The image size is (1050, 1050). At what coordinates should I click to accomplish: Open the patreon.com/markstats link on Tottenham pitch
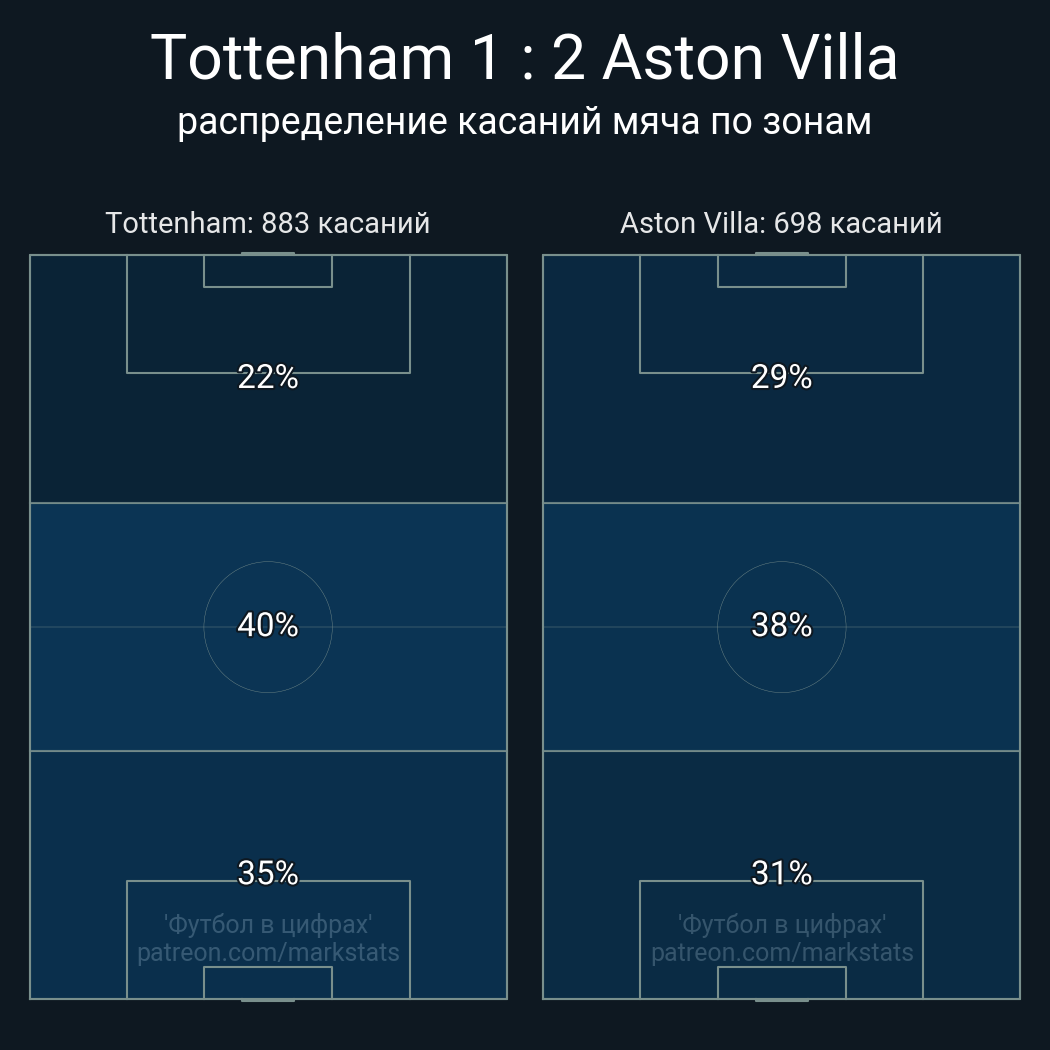point(268,953)
